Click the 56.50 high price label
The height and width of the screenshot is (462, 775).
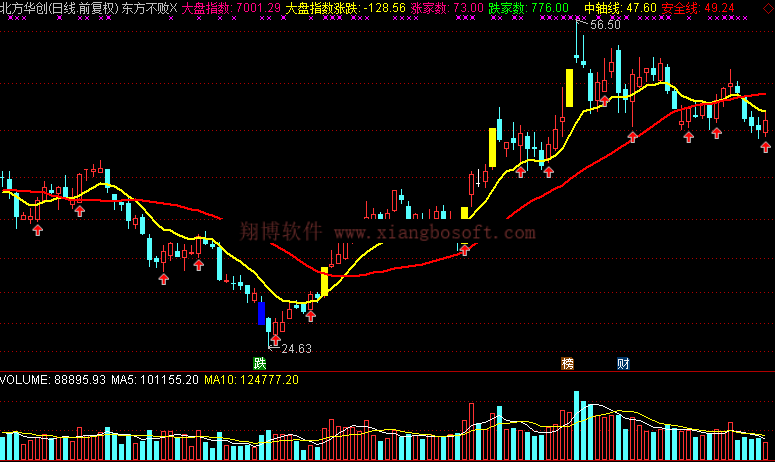[x=605, y=25]
